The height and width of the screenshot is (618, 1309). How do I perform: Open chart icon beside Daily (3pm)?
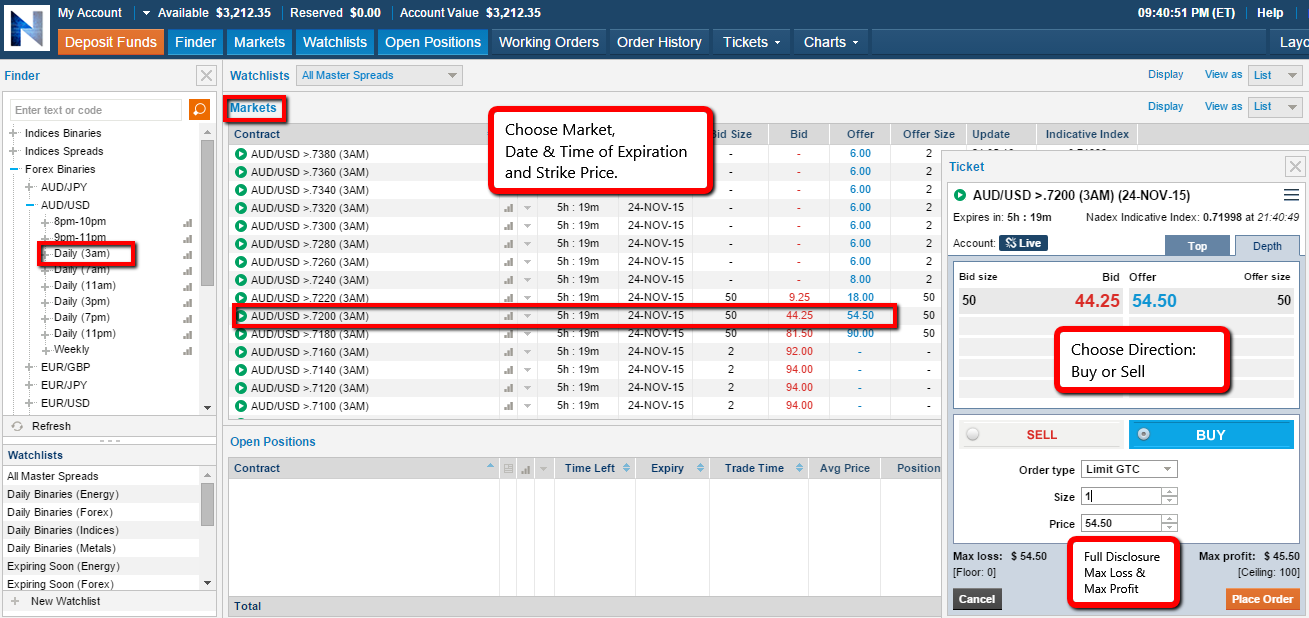tap(187, 302)
